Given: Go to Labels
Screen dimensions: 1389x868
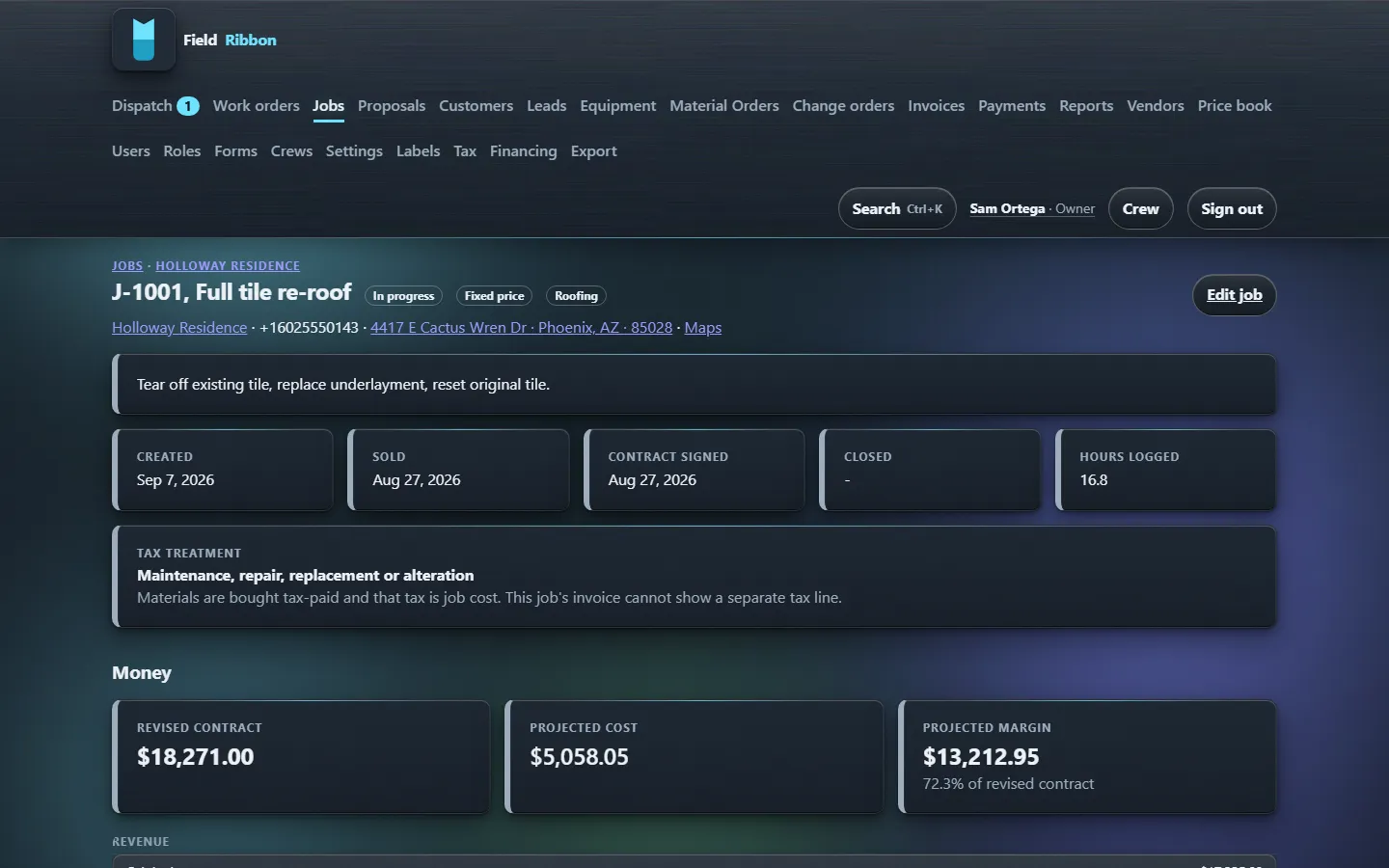Looking at the screenshot, I should click(418, 151).
